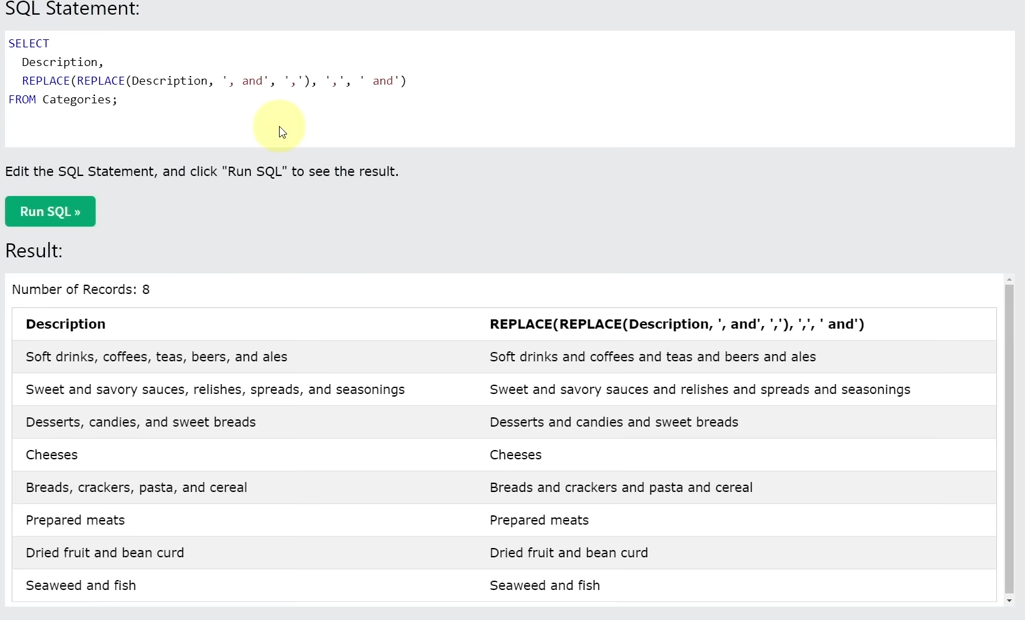1025x620 pixels.
Task: Click the Run SQL button
Action: (50, 211)
